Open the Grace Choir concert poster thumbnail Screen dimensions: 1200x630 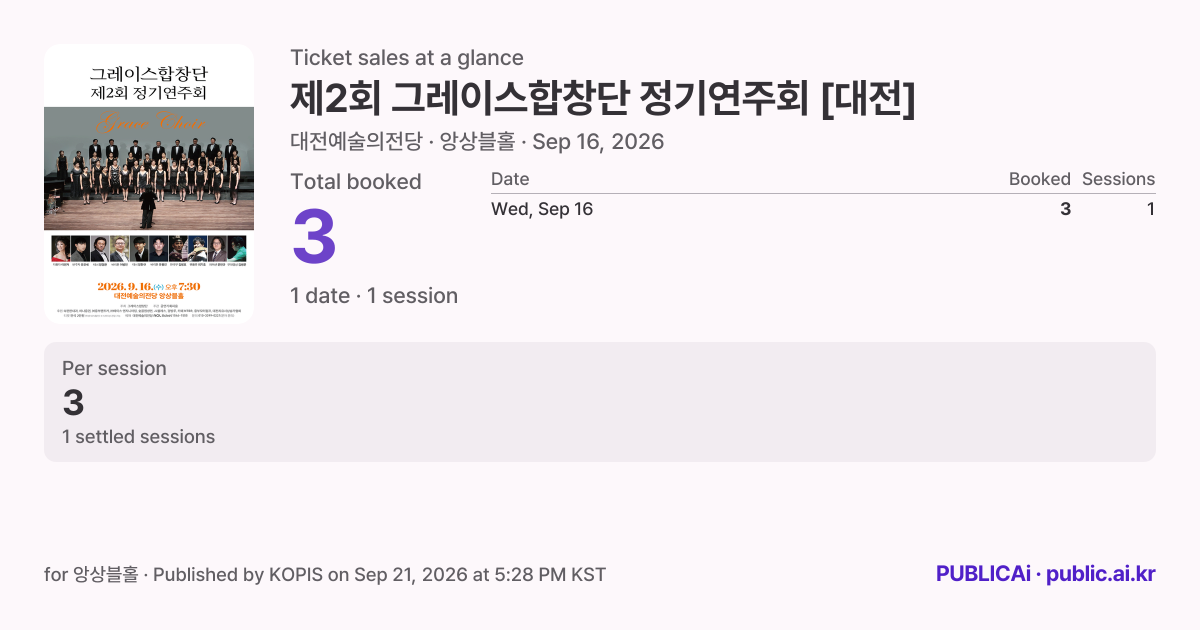point(149,183)
